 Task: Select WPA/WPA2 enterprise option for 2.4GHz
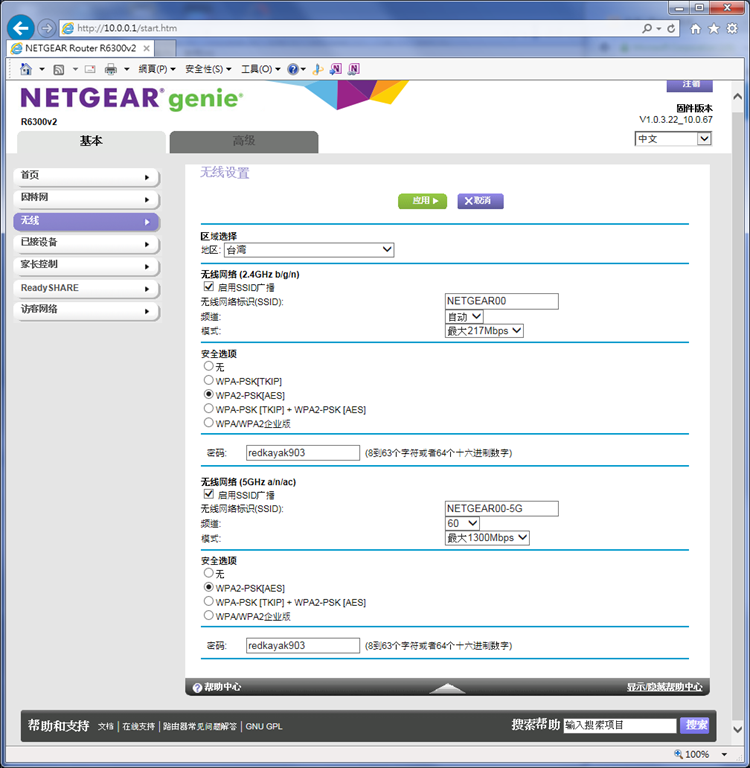click(209, 423)
